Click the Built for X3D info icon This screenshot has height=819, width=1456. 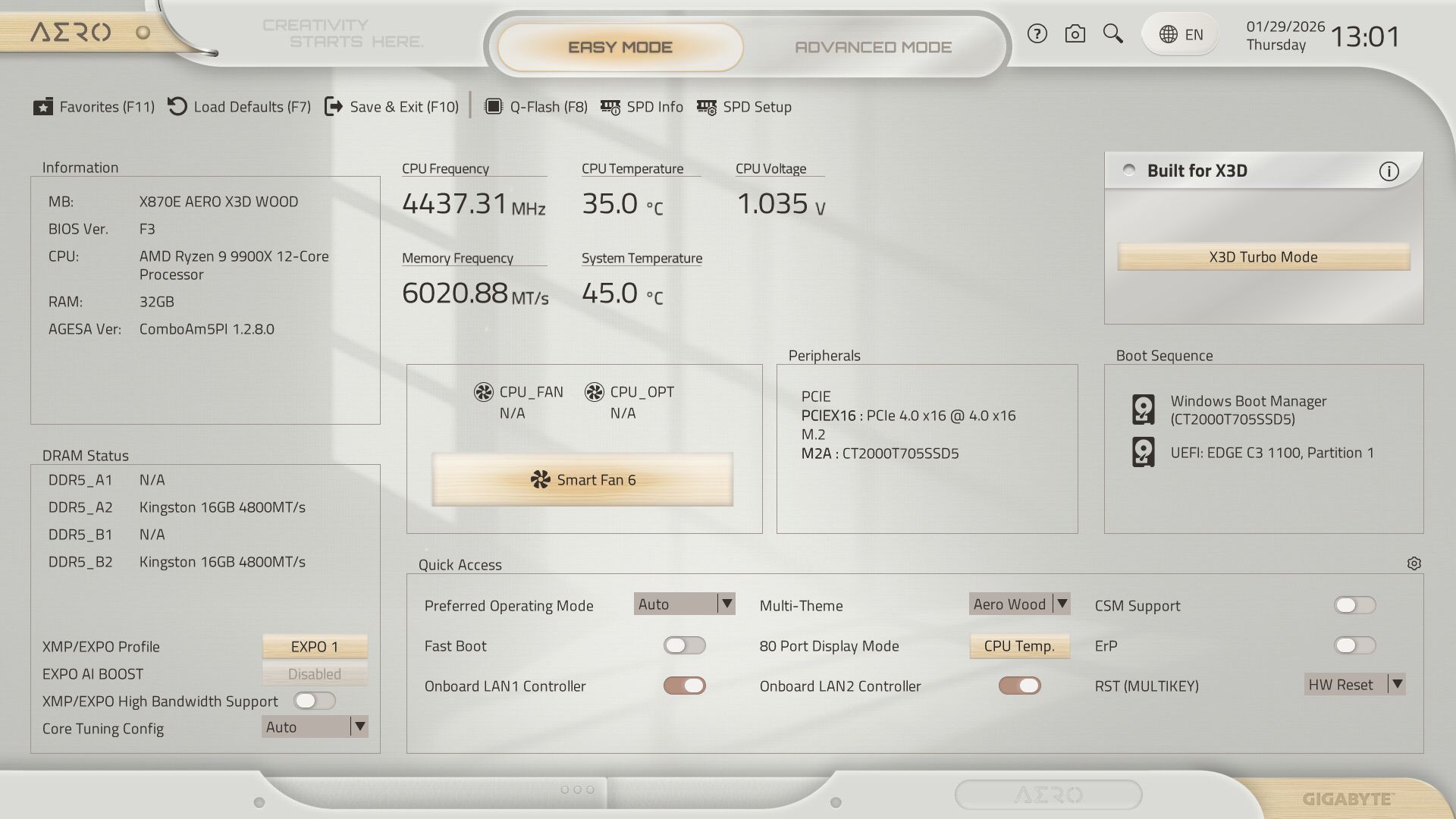1389,171
